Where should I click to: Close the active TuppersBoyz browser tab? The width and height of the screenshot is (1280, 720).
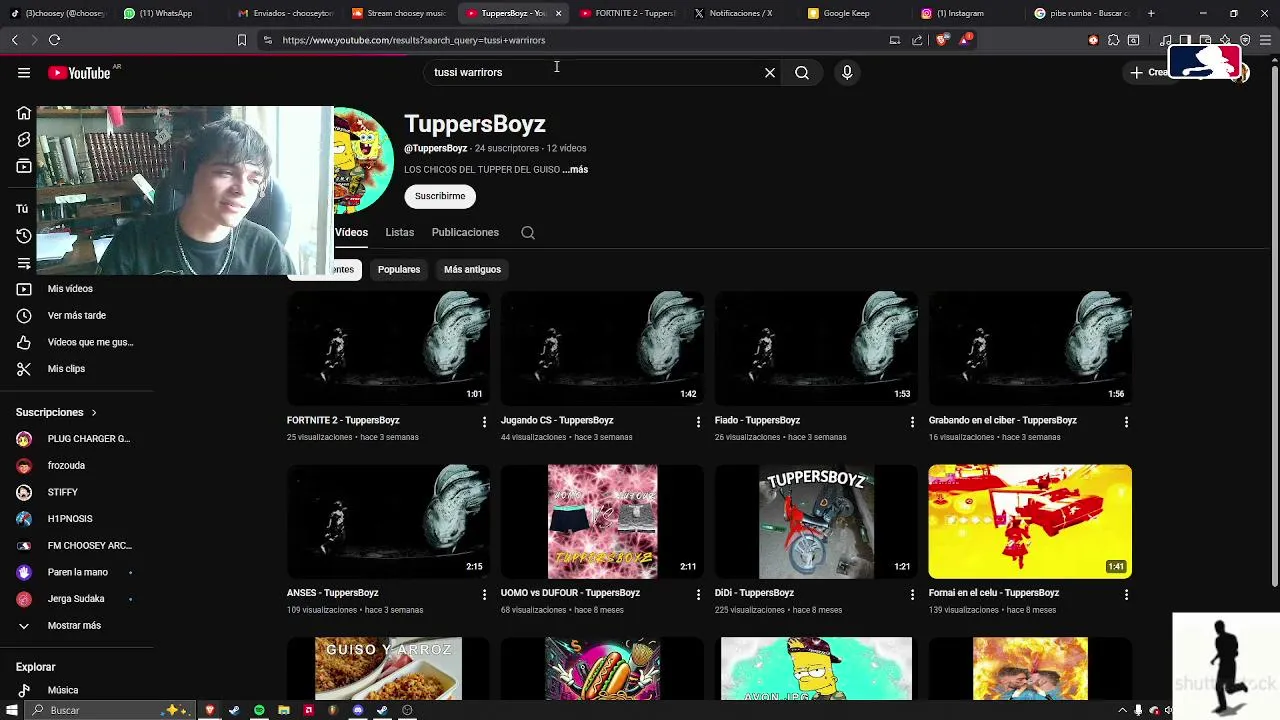pos(558,13)
